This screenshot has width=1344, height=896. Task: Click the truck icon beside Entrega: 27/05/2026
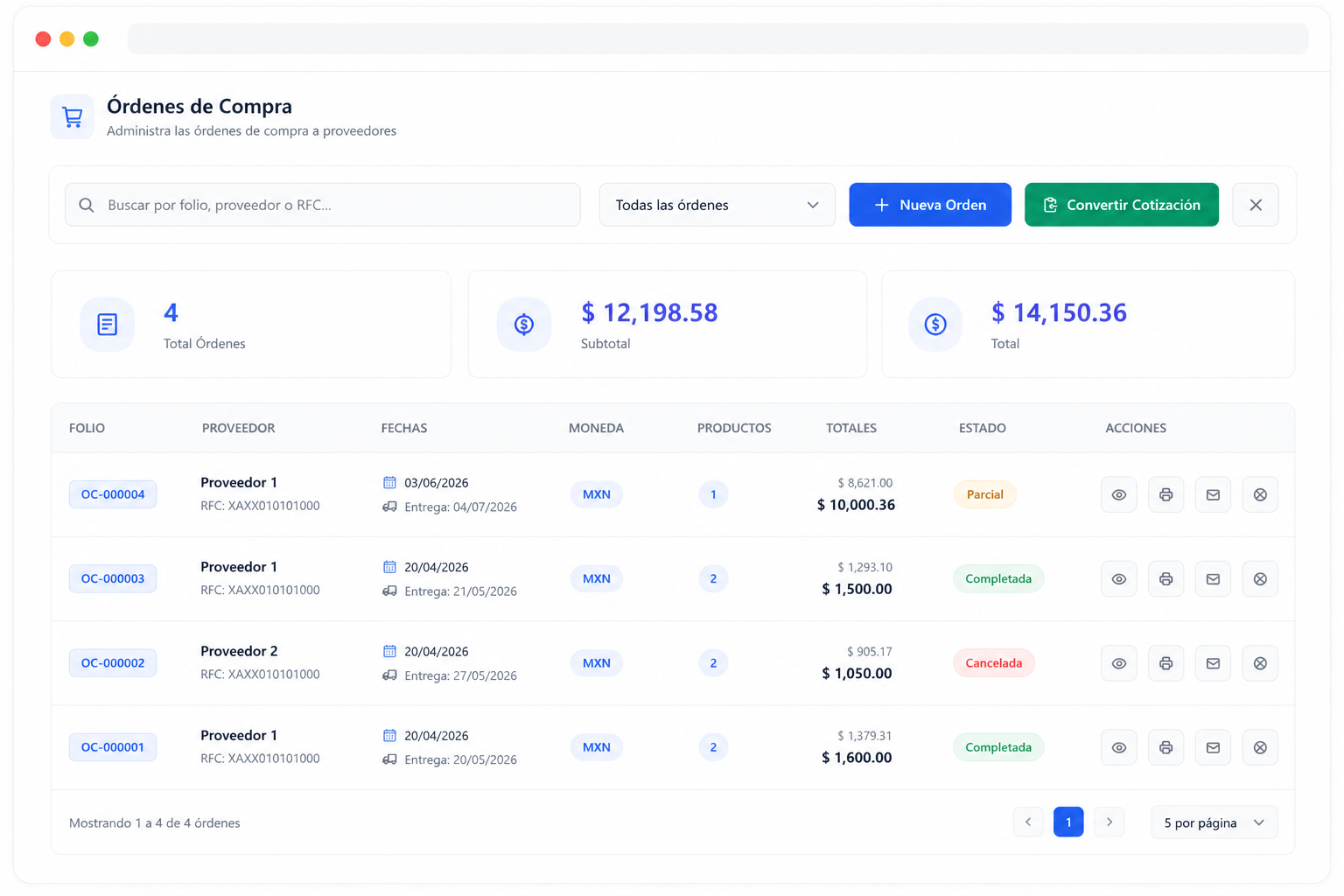click(390, 675)
